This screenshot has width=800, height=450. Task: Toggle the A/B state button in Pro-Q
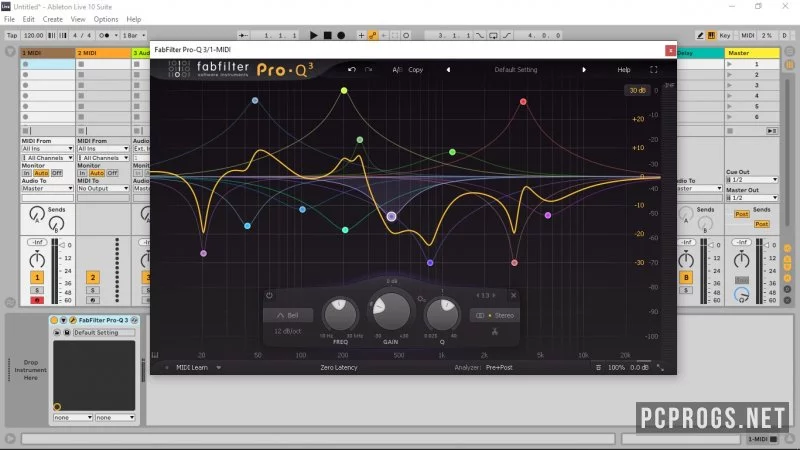click(x=397, y=69)
